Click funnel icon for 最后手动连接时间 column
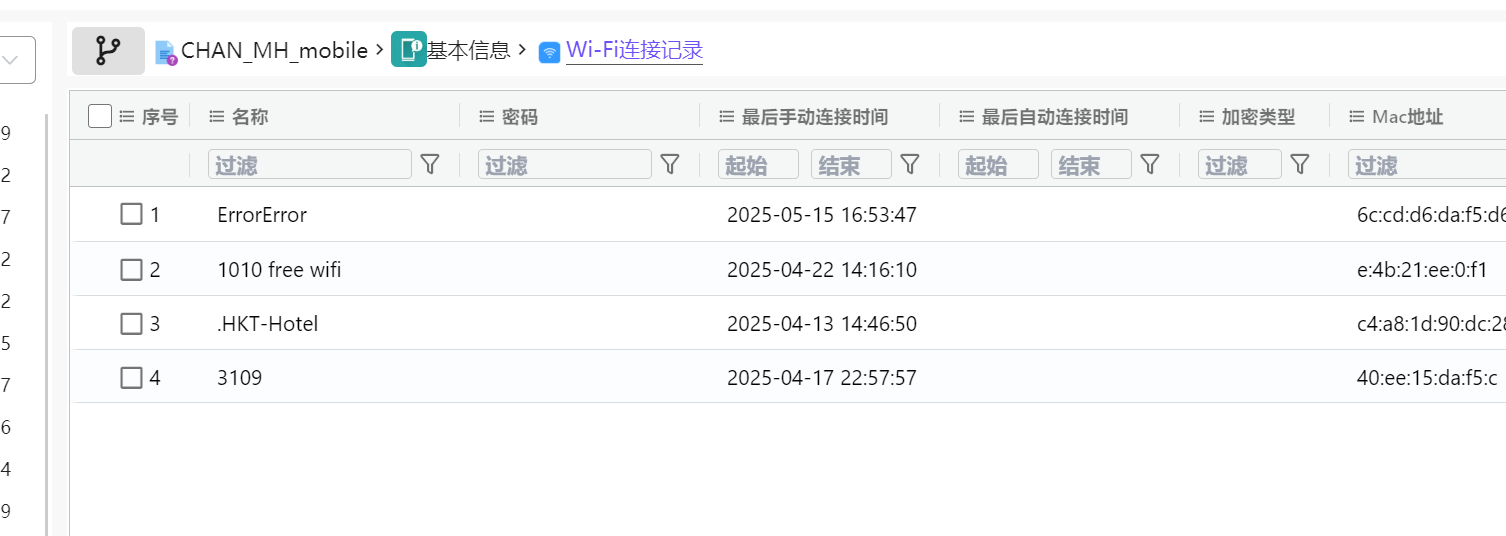 click(910, 164)
